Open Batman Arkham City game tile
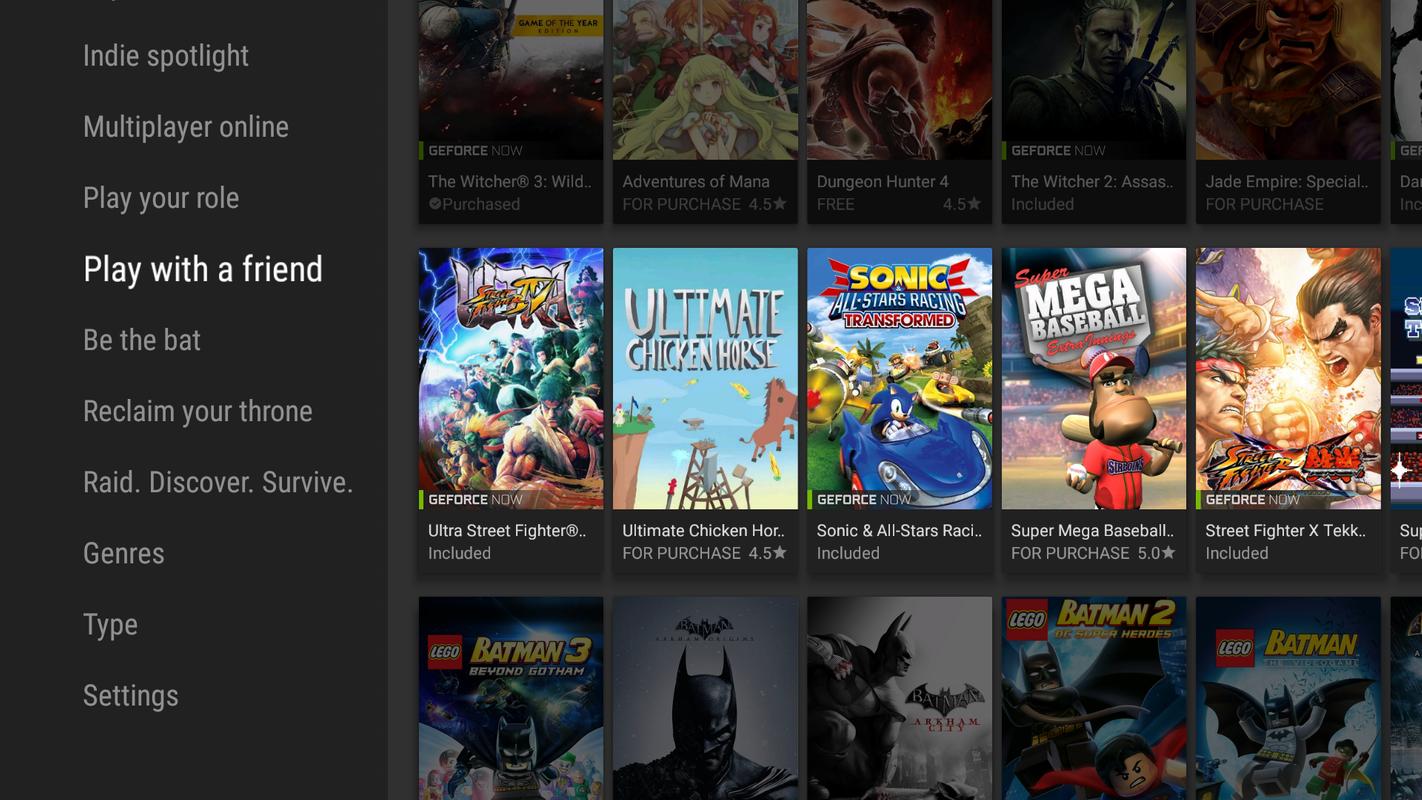 (899, 698)
